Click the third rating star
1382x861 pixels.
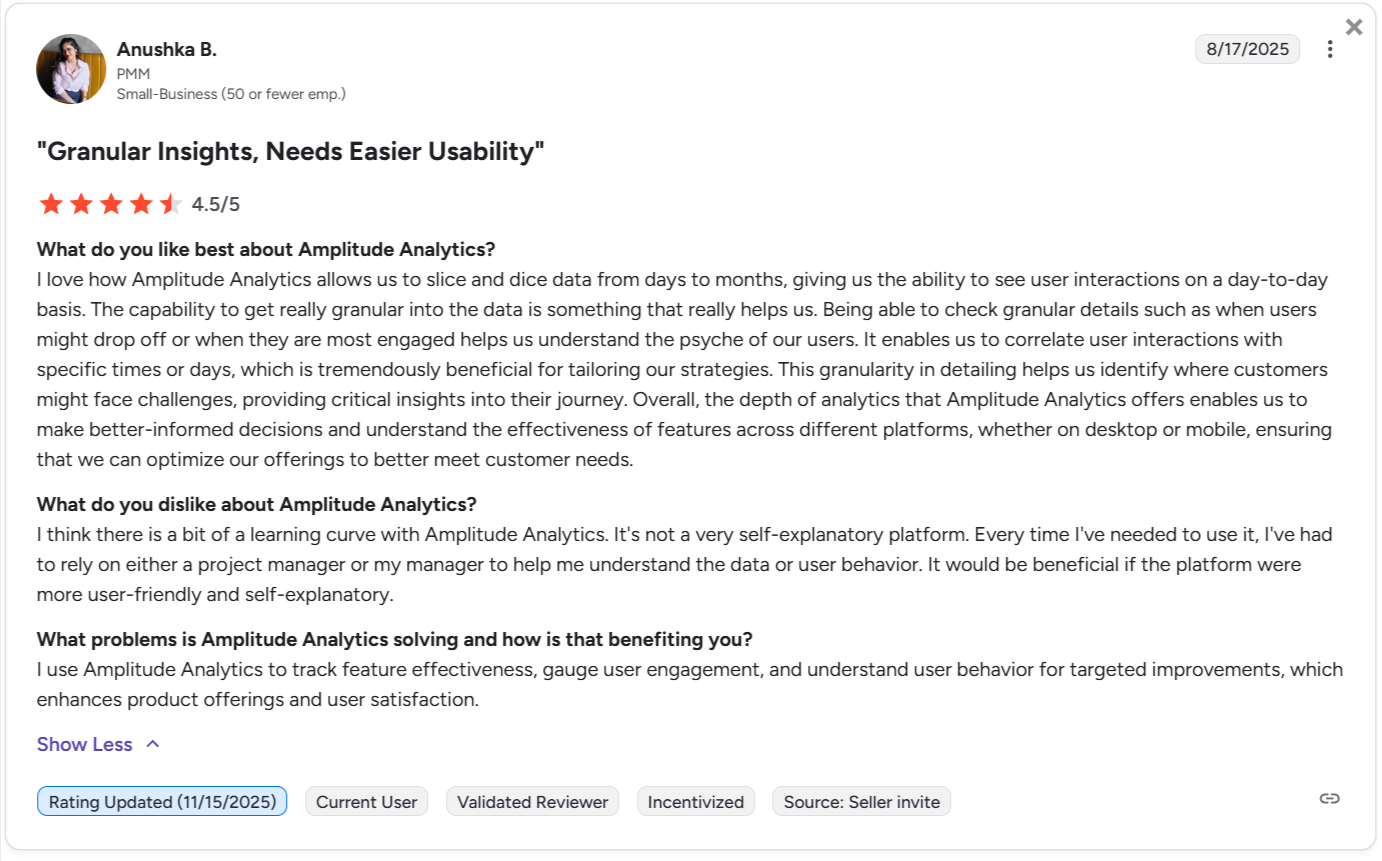click(x=111, y=204)
